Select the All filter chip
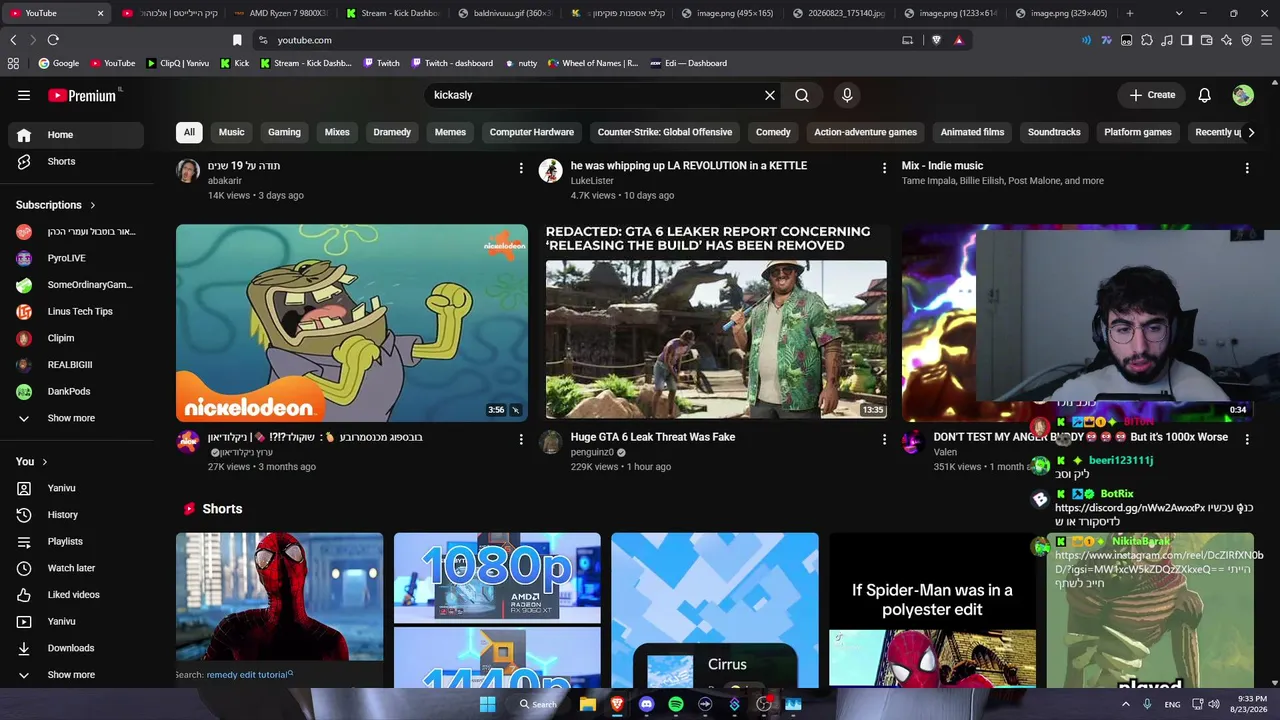Viewport: 1280px width, 720px height. 189,132
